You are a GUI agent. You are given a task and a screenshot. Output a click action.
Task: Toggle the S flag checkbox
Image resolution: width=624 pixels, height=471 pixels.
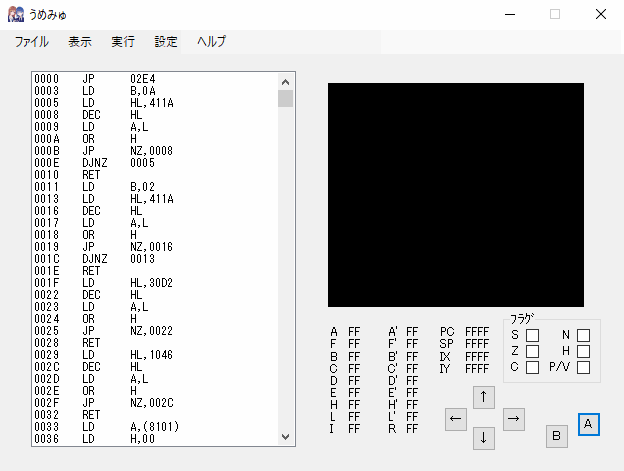(532, 335)
